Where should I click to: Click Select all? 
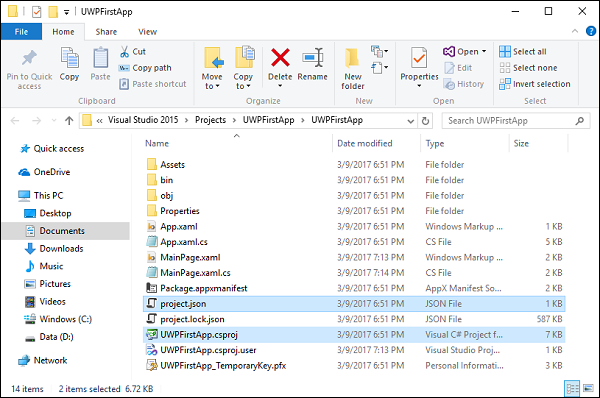pyautogui.click(x=523, y=51)
